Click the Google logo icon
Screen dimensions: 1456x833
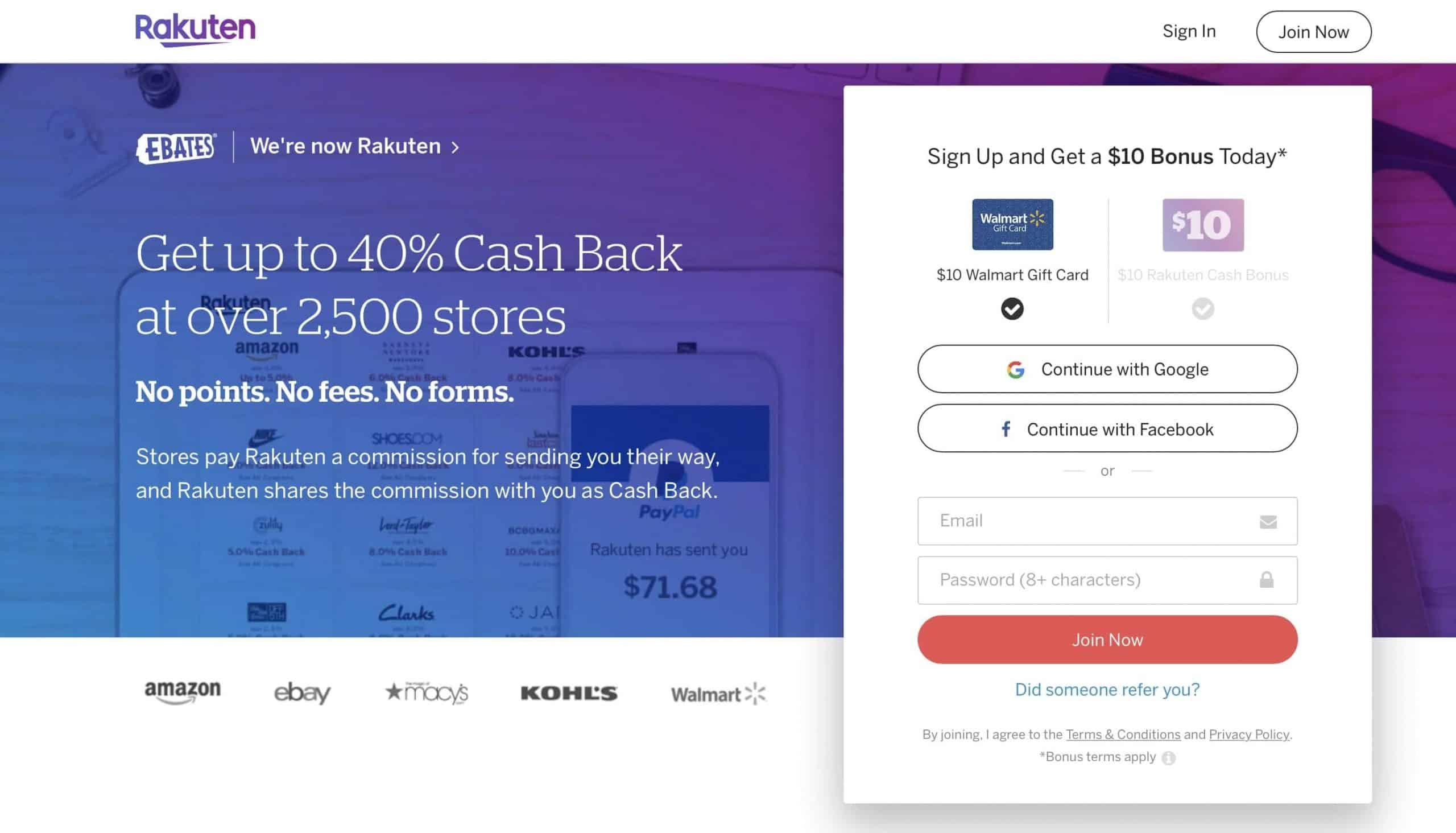click(x=1015, y=370)
